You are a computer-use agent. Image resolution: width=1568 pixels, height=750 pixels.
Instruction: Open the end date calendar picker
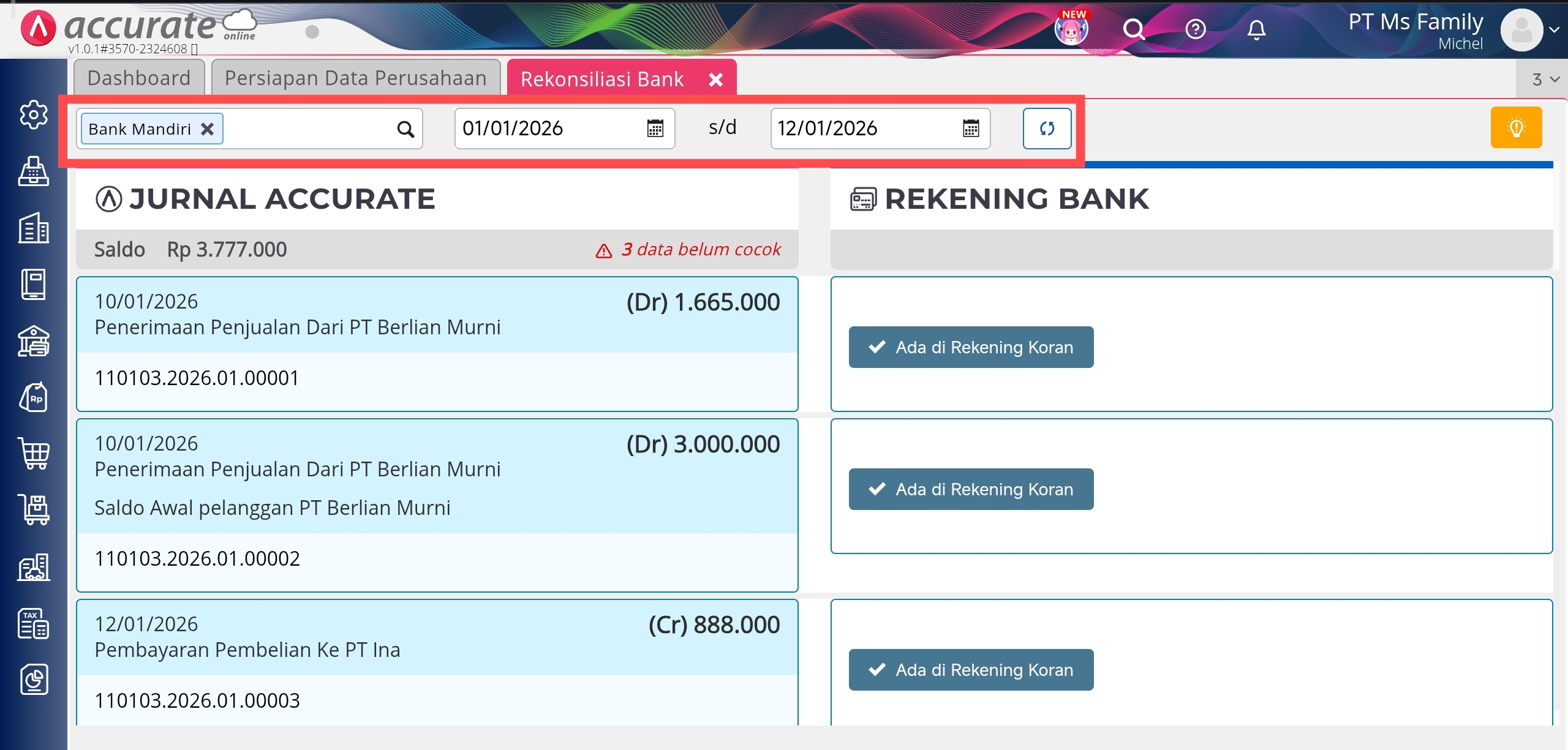(971, 129)
